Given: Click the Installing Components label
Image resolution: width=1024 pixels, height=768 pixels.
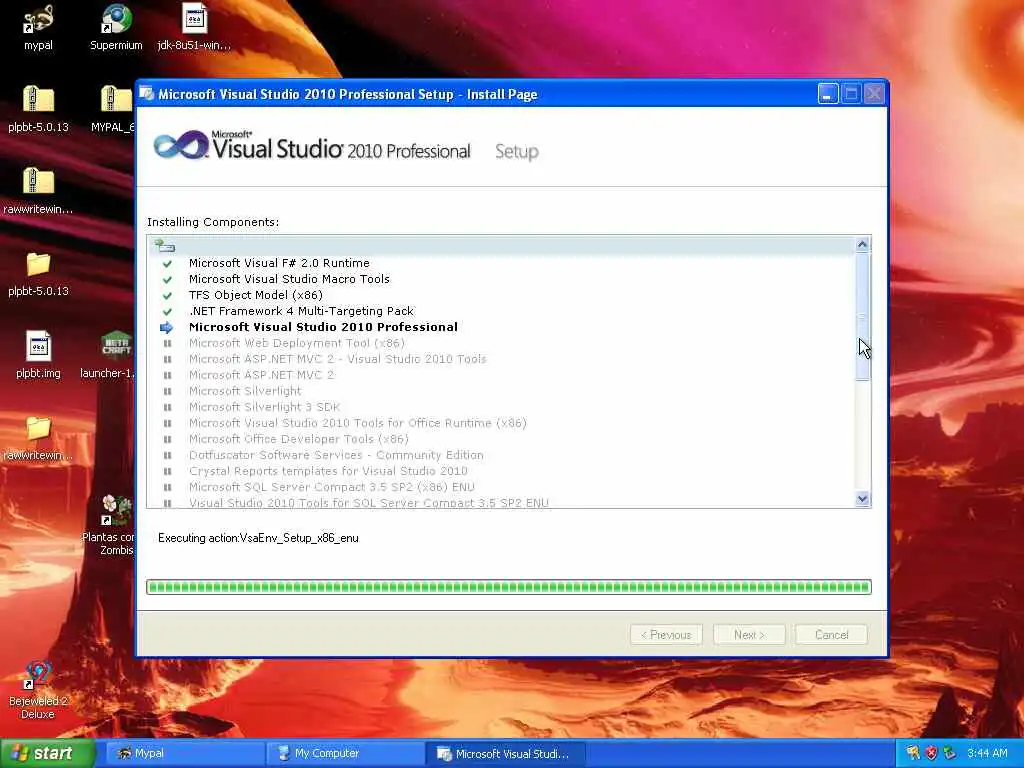Looking at the screenshot, I should coord(213,222).
